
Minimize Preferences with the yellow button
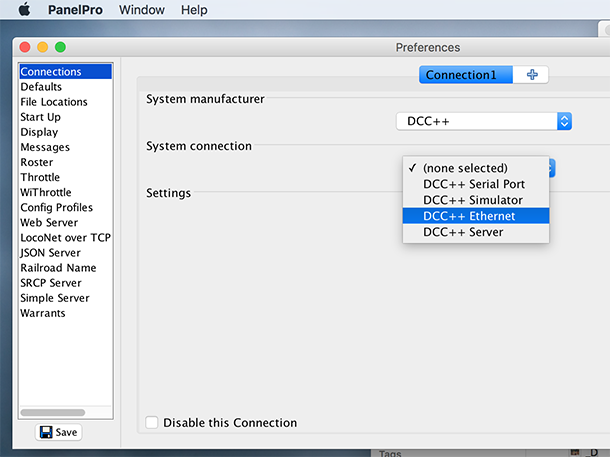42,47
